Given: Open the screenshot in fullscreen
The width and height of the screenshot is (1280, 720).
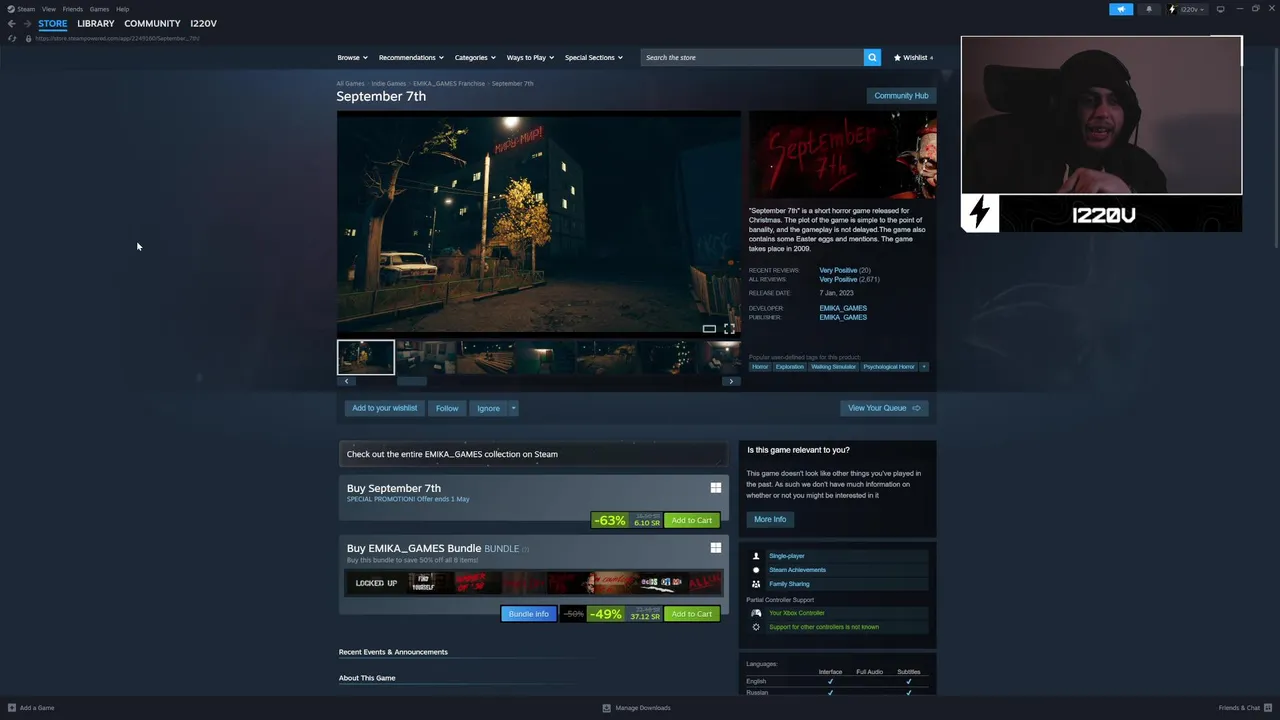Looking at the screenshot, I should [729, 328].
